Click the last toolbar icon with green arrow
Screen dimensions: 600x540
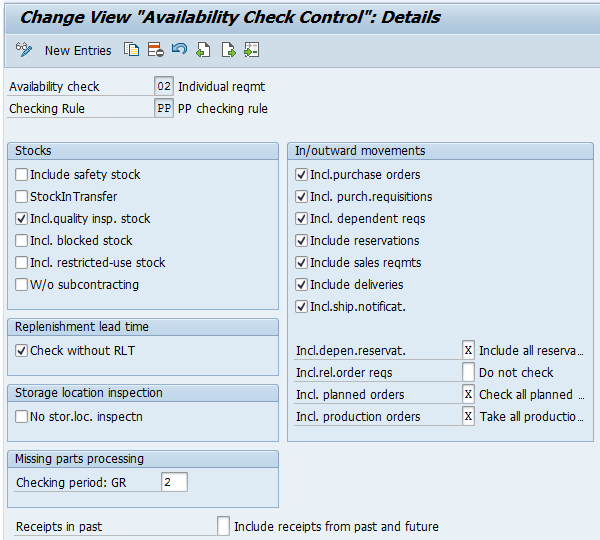(252, 50)
